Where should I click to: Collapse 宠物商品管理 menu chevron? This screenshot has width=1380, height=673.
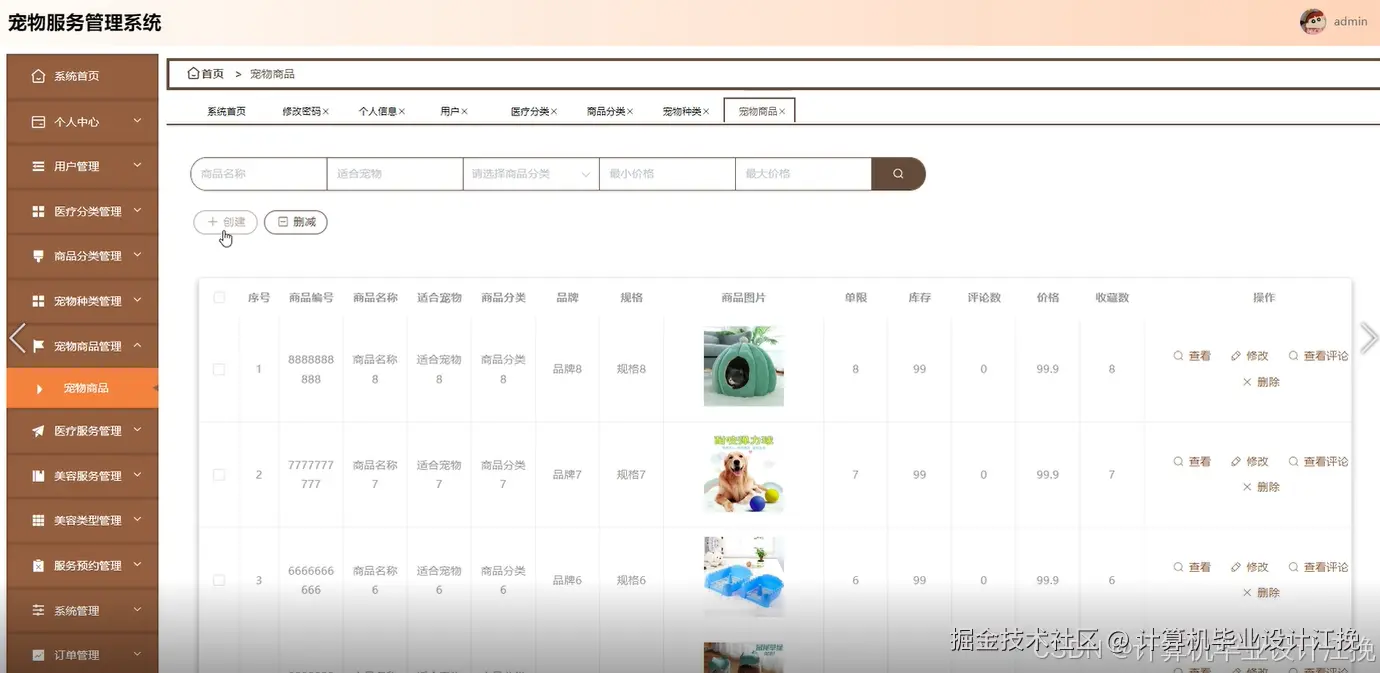137,346
